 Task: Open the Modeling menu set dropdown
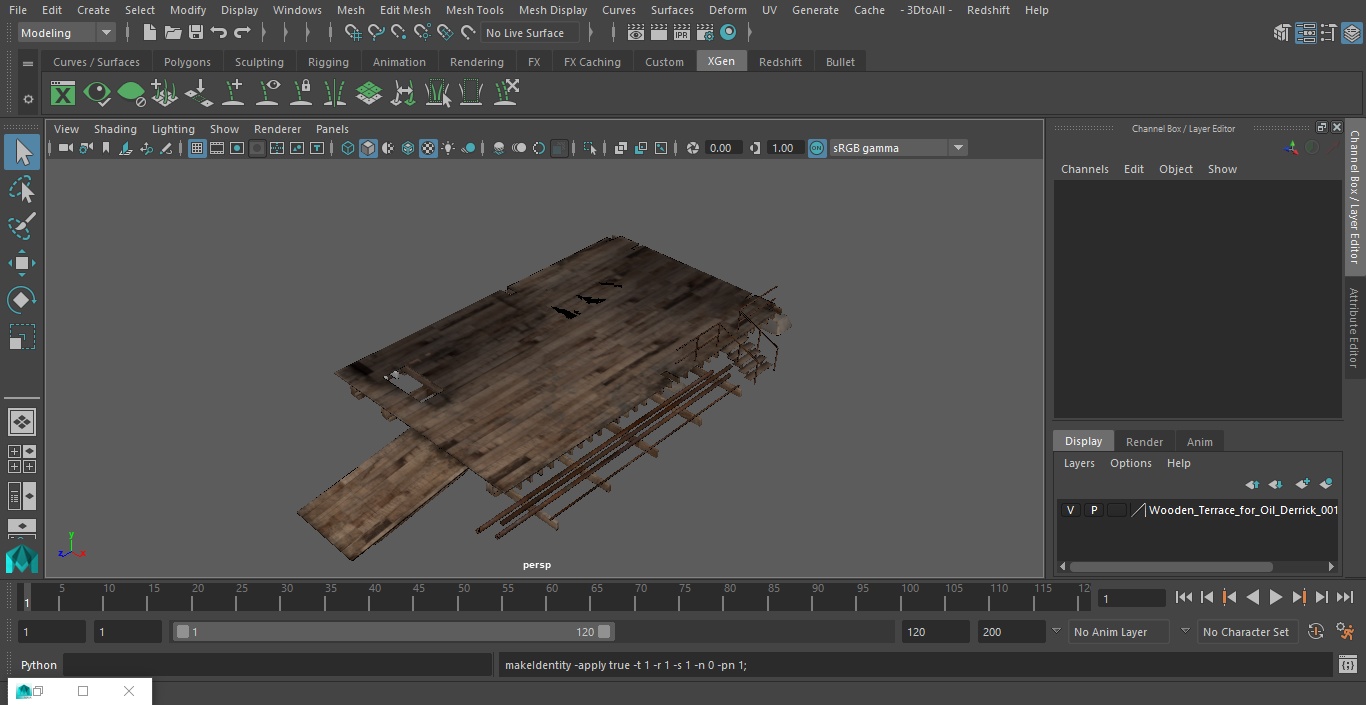pyautogui.click(x=67, y=33)
